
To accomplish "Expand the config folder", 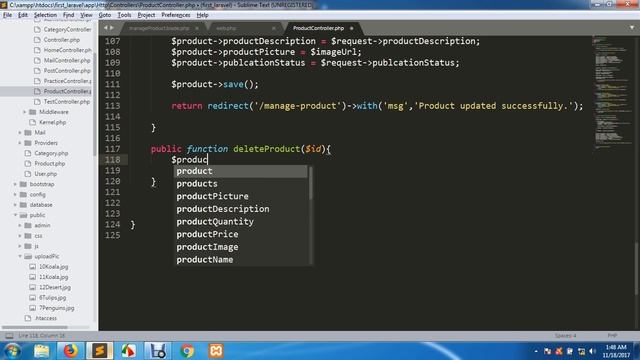I will [x=15, y=194].
